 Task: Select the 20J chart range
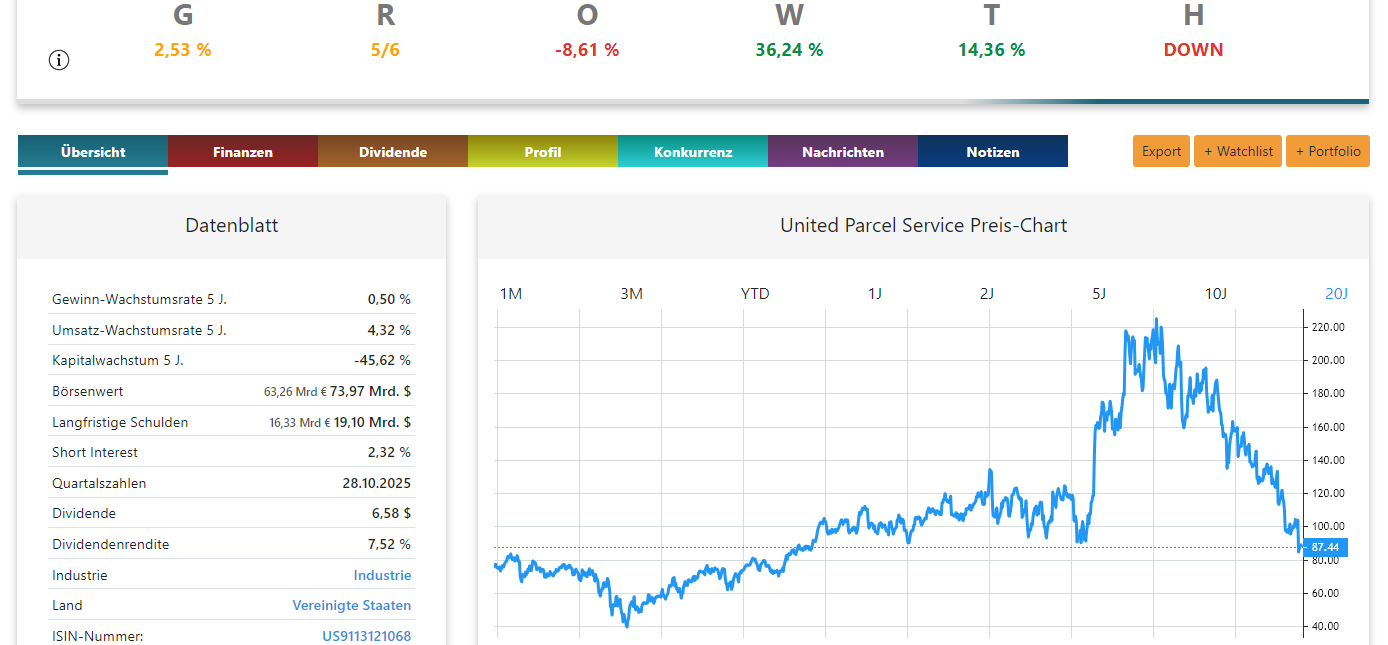pos(1337,293)
